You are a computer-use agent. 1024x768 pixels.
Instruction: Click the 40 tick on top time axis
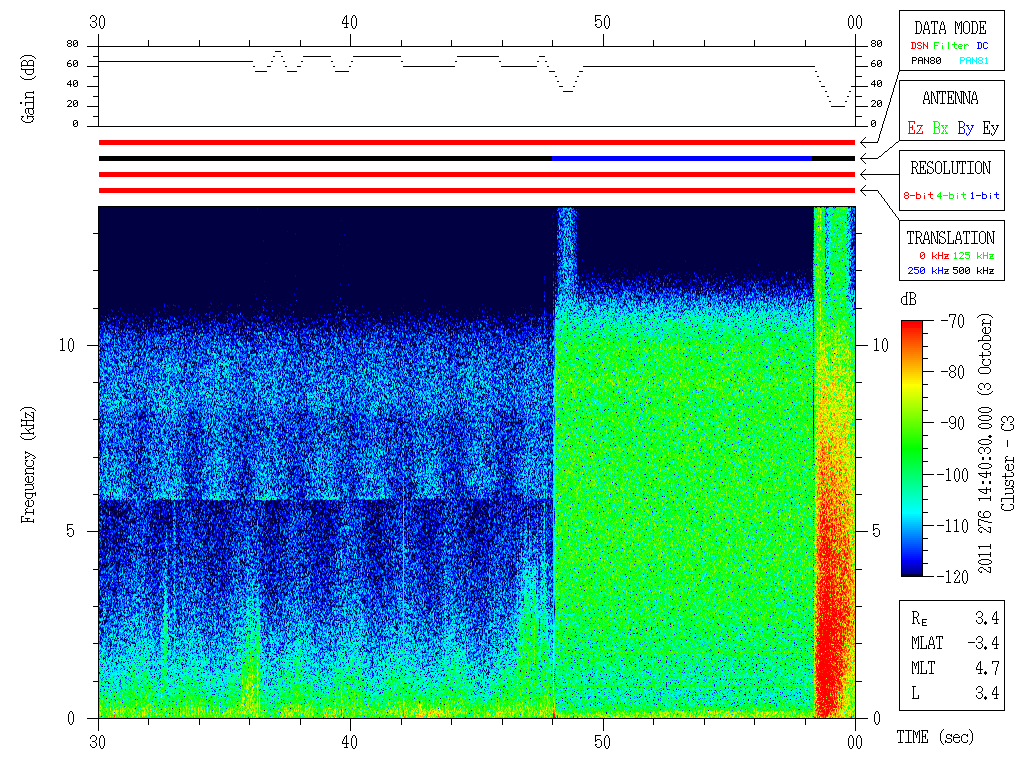pos(350,22)
